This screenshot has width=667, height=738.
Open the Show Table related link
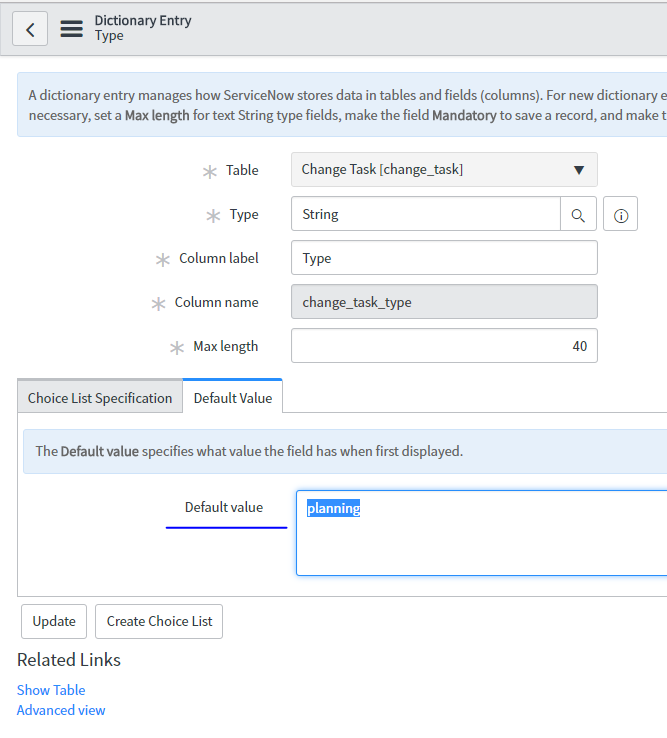point(51,690)
